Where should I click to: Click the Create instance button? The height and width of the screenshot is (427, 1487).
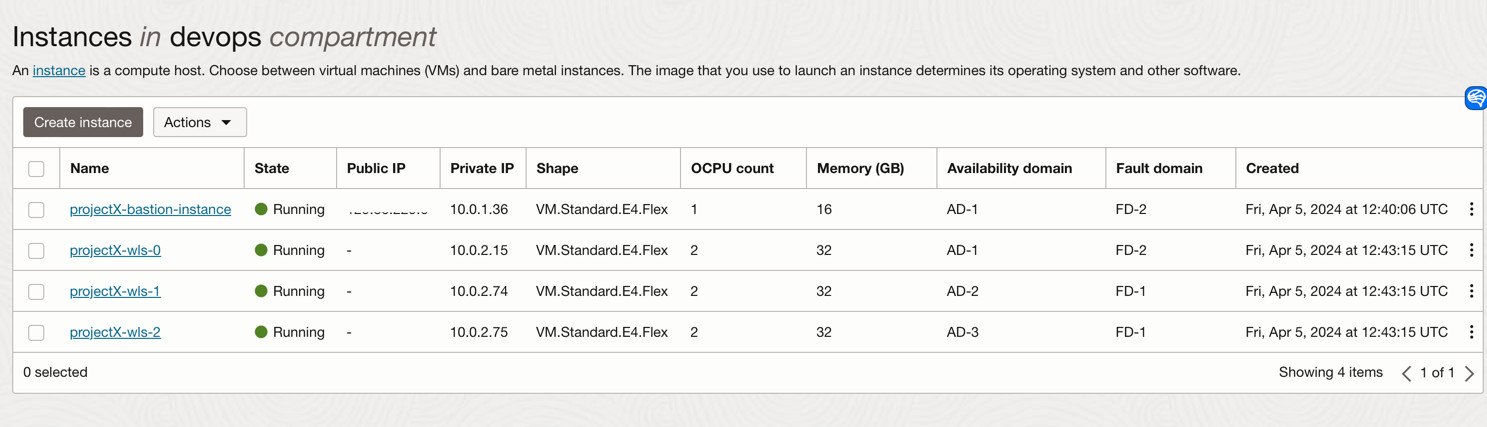[83, 122]
